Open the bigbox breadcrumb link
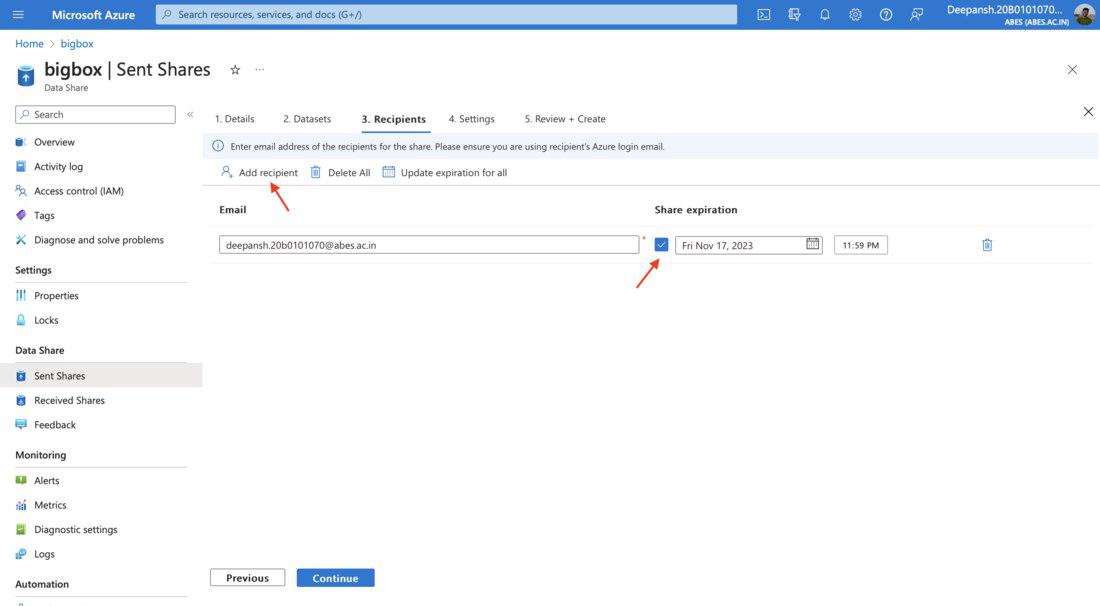Screen dimensions: 1100x606 click(x=76, y=43)
